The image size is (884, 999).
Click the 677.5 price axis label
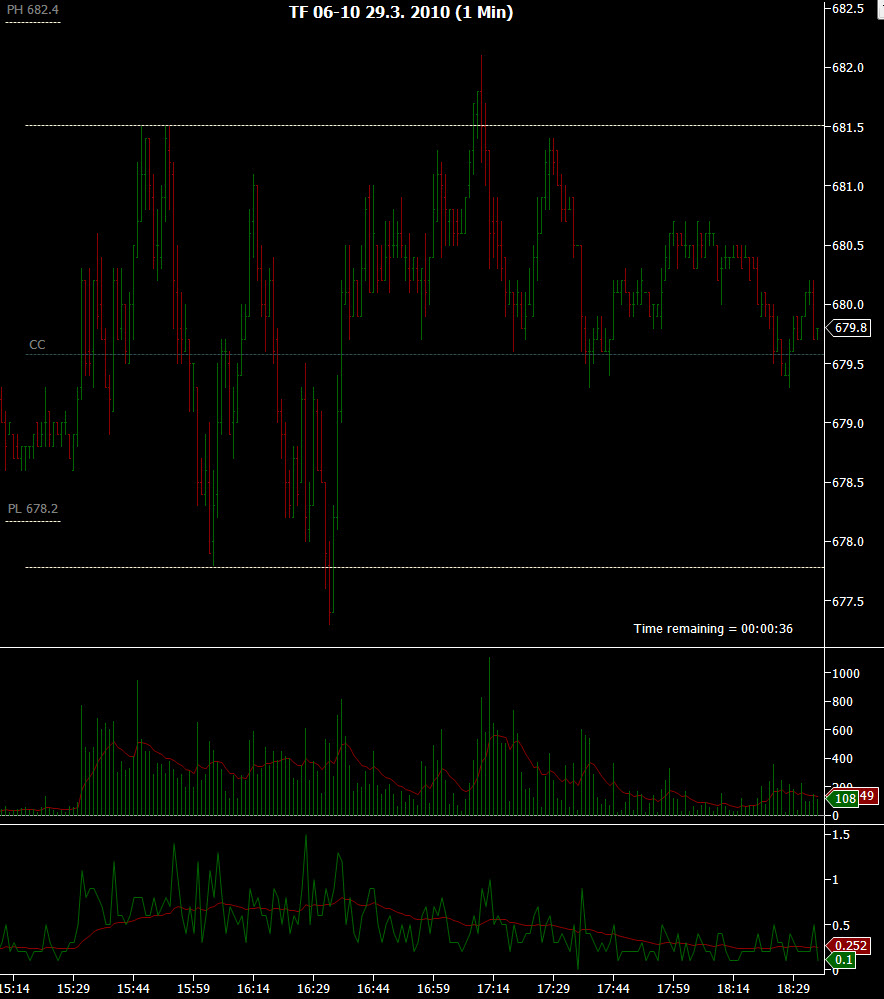click(848, 601)
